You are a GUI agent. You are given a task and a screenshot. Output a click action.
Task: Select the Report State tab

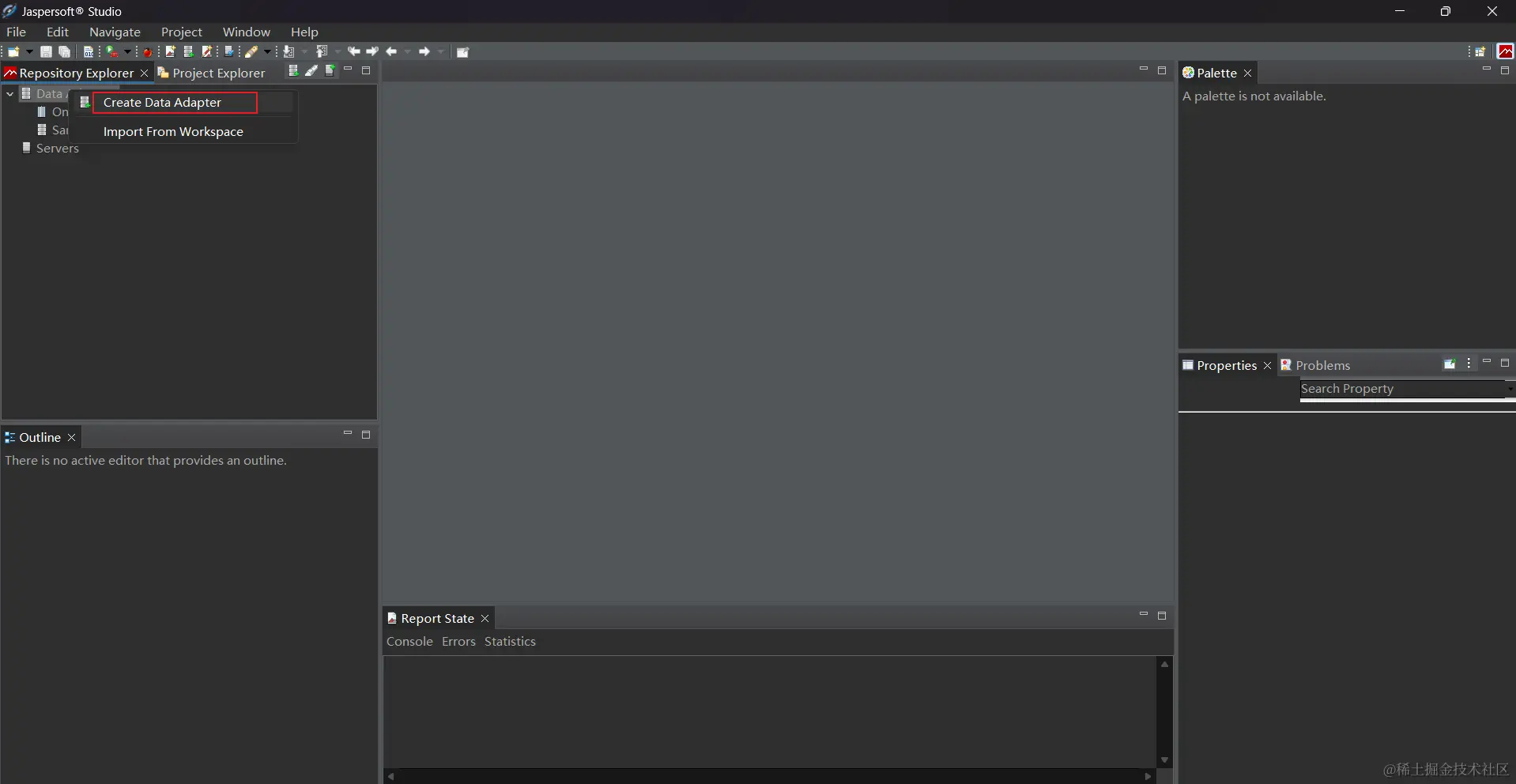pyautogui.click(x=430, y=618)
